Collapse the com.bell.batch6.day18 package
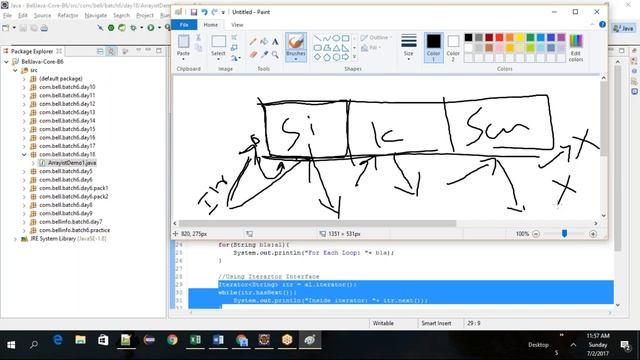Viewport: 640px width, 360px height. point(24,154)
